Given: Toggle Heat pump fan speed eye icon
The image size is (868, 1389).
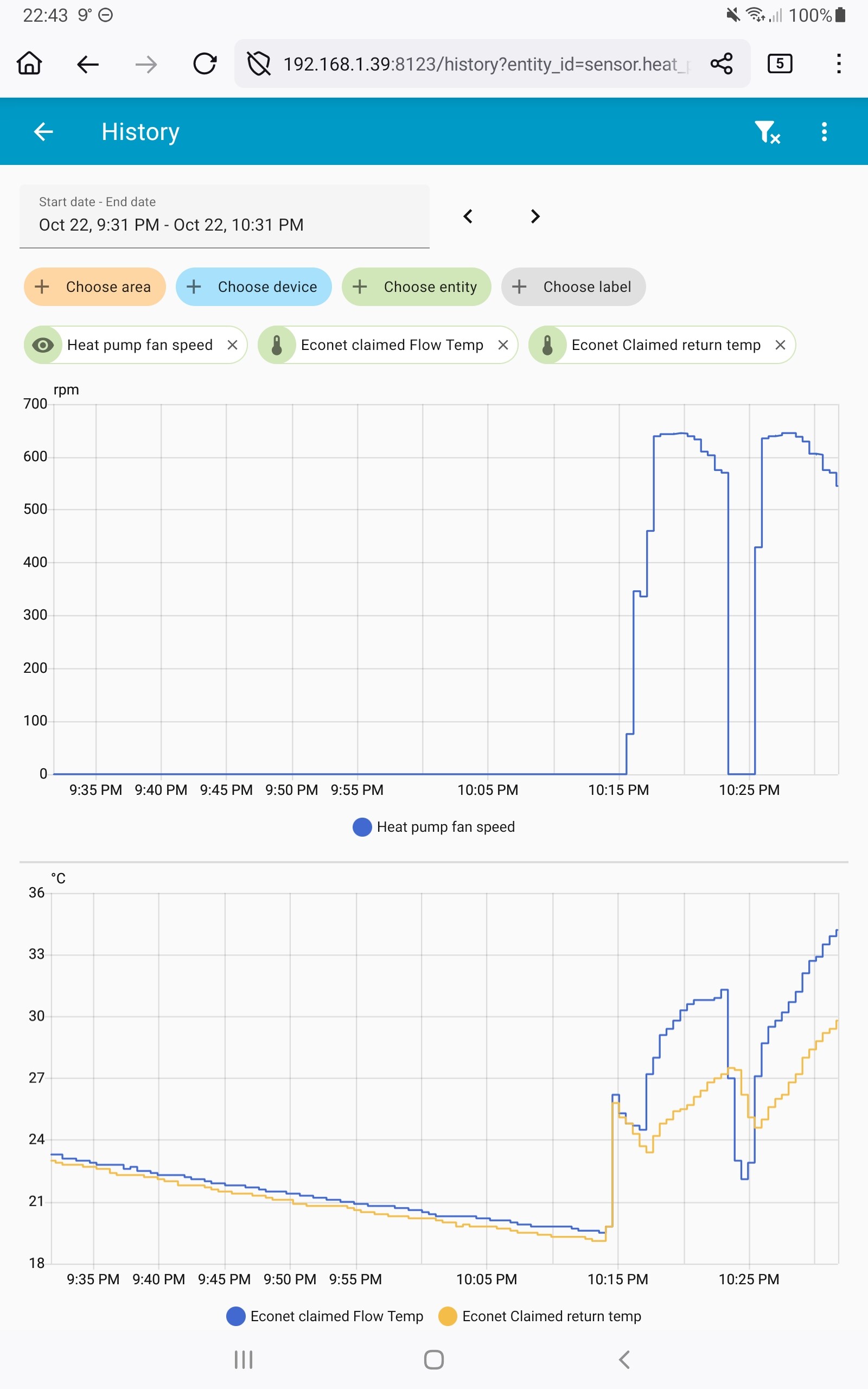Looking at the screenshot, I should pos(43,345).
